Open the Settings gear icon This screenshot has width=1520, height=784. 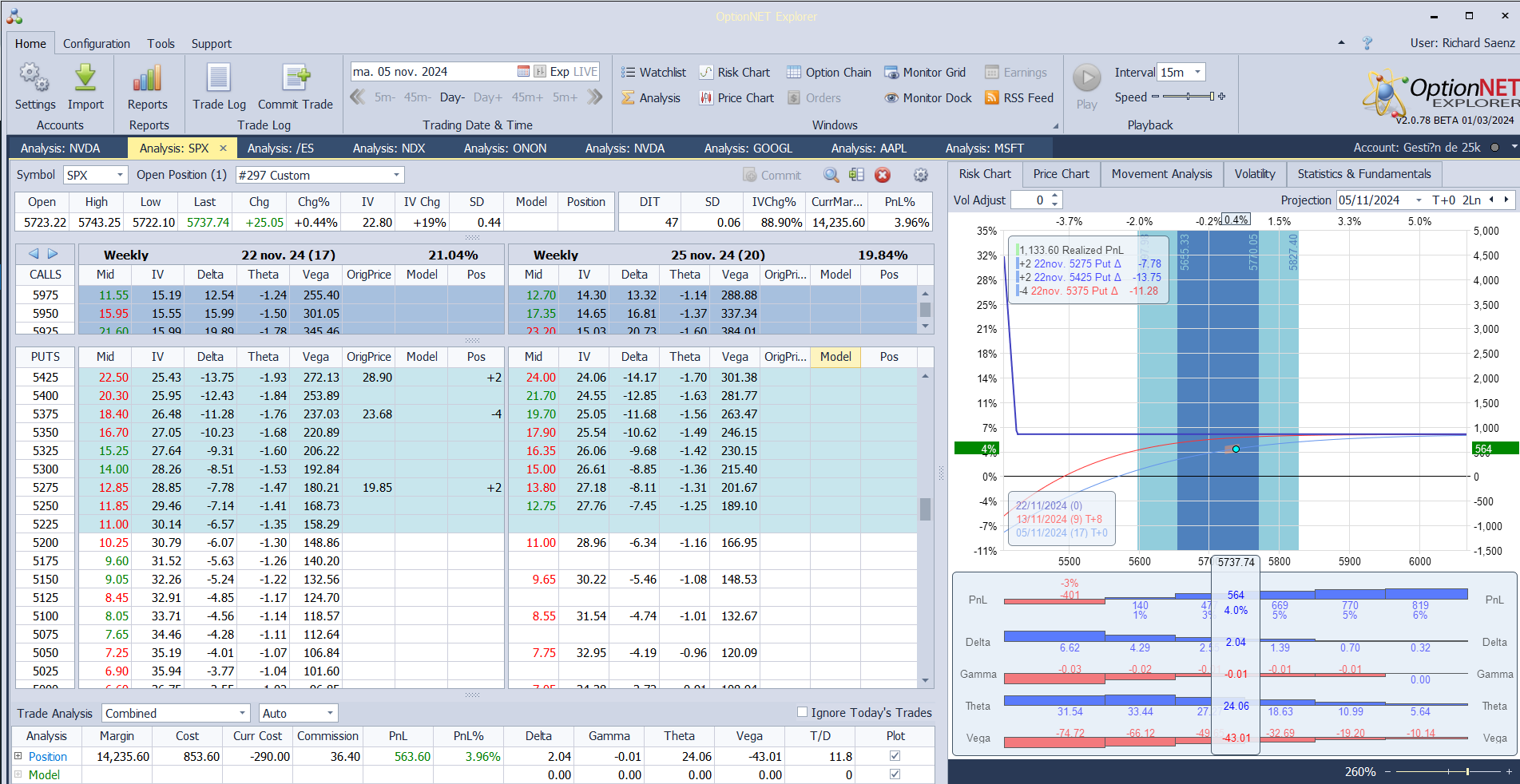click(x=34, y=78)
